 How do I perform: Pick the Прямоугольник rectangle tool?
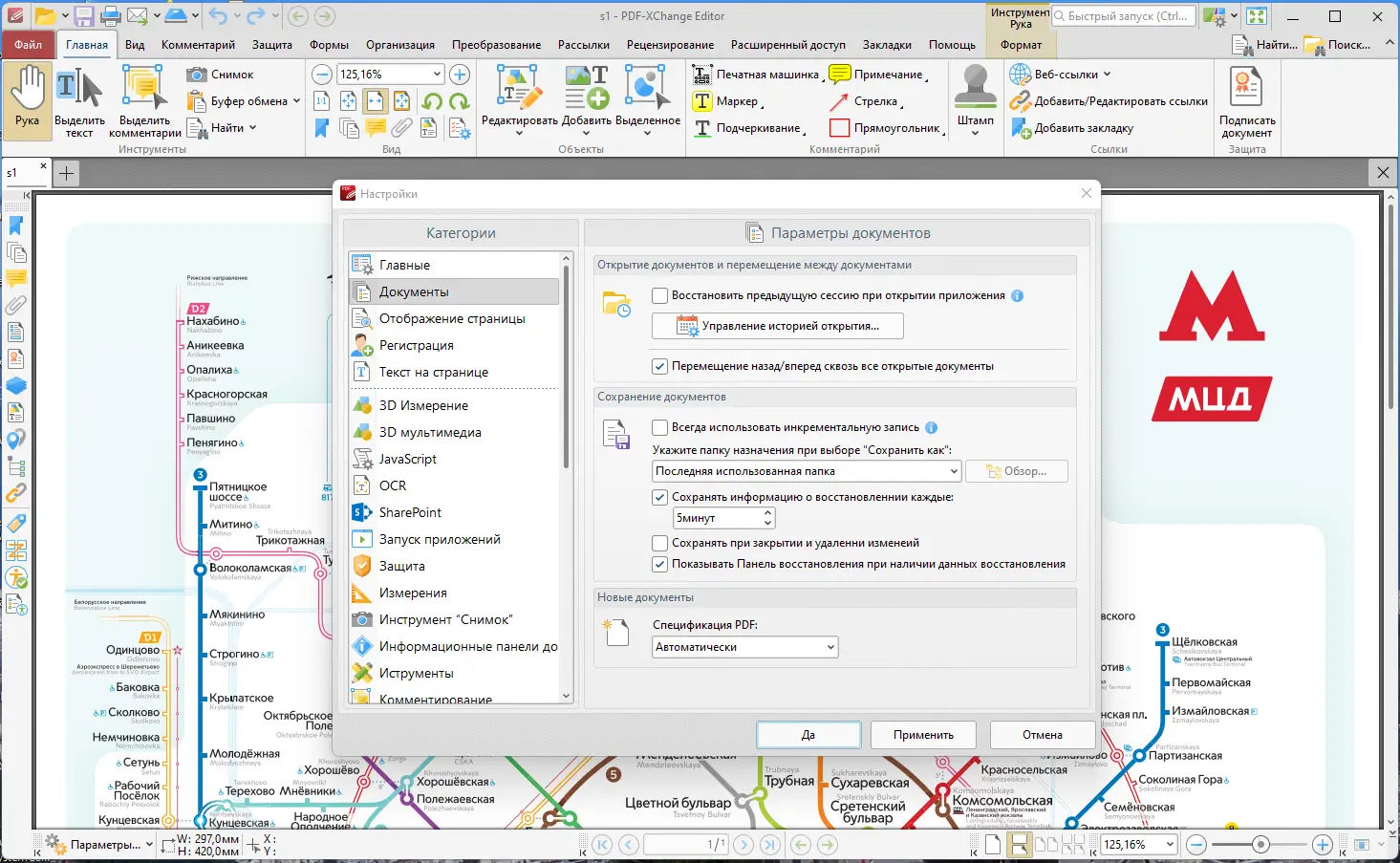coord(886,128)
